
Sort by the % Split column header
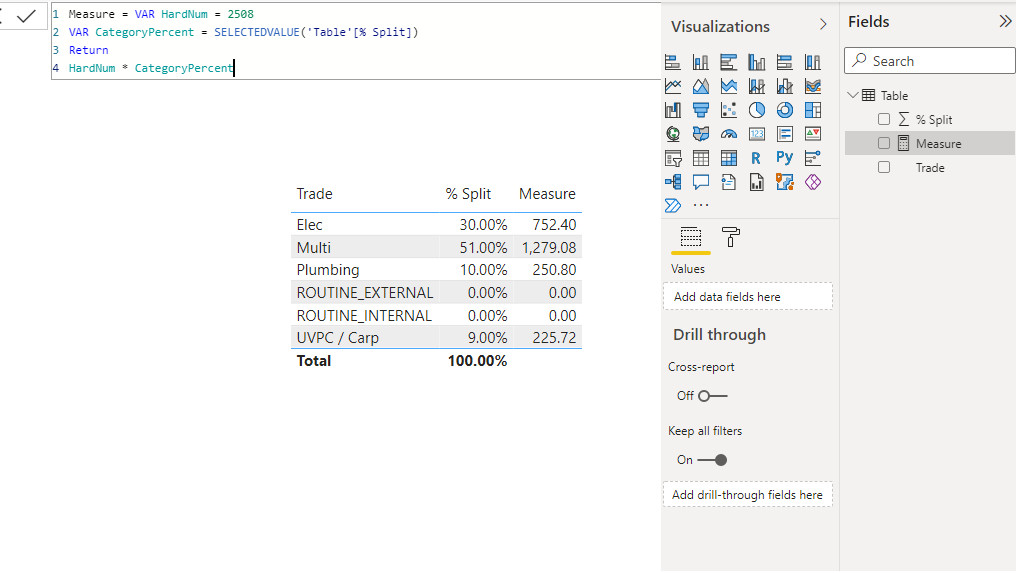pyautogui.click(x=468, y=194)
